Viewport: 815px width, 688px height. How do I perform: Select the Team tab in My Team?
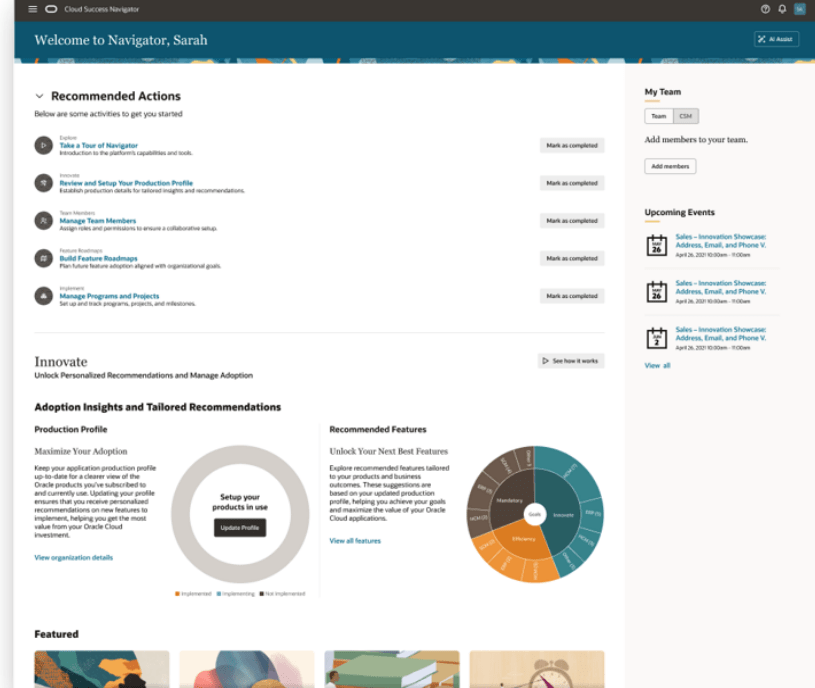[659, 117]
